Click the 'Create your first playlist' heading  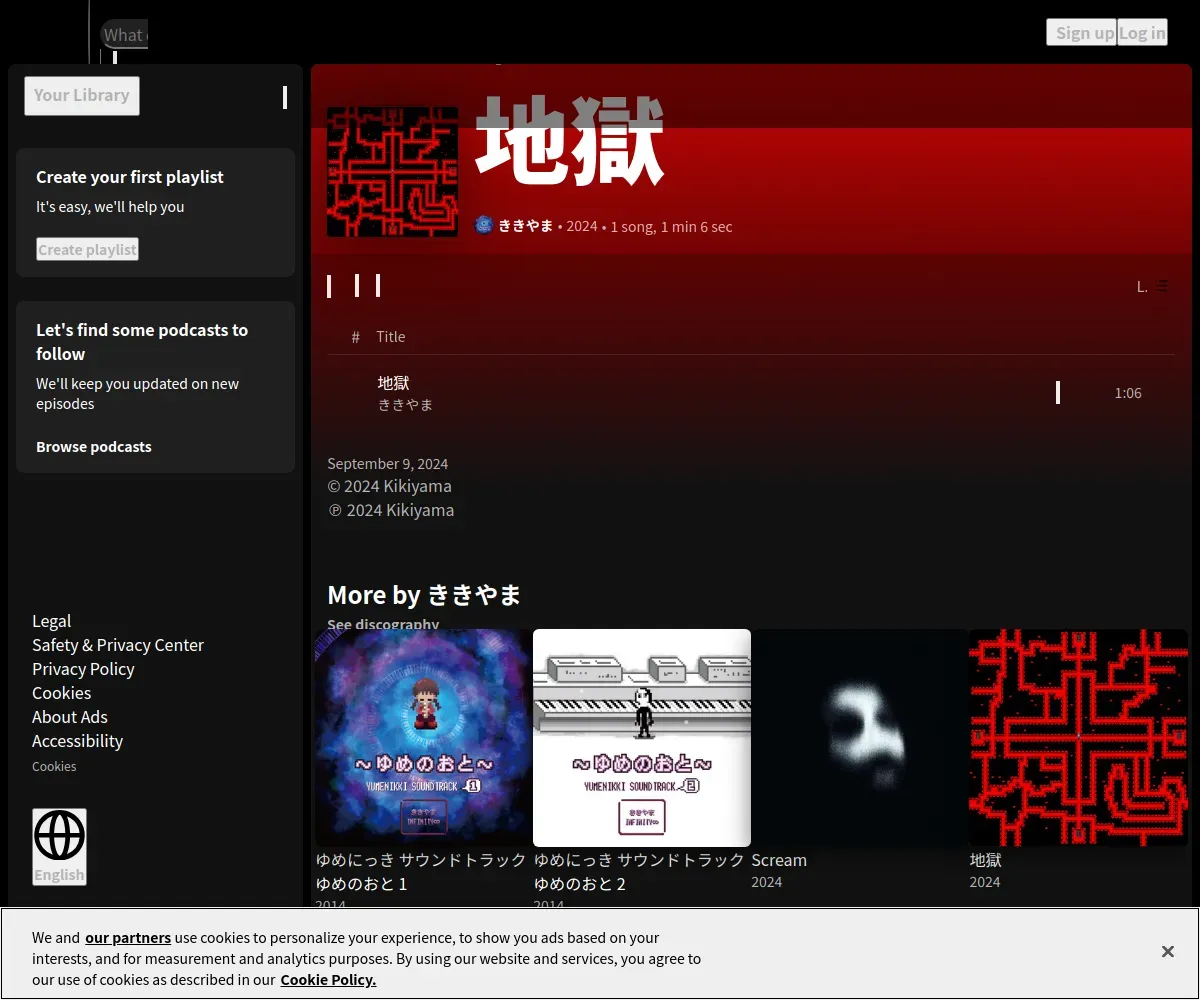click(130, 177)
